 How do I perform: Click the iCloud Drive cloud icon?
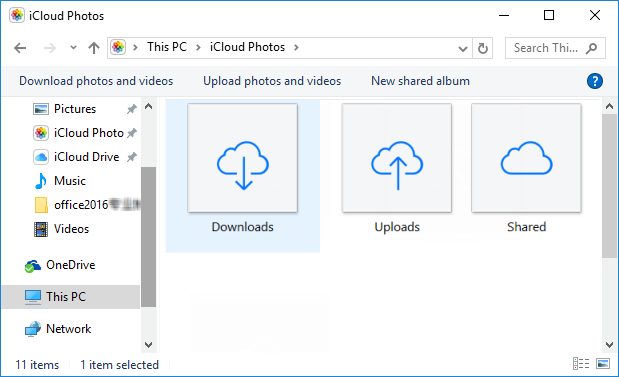tap(41, 157)
